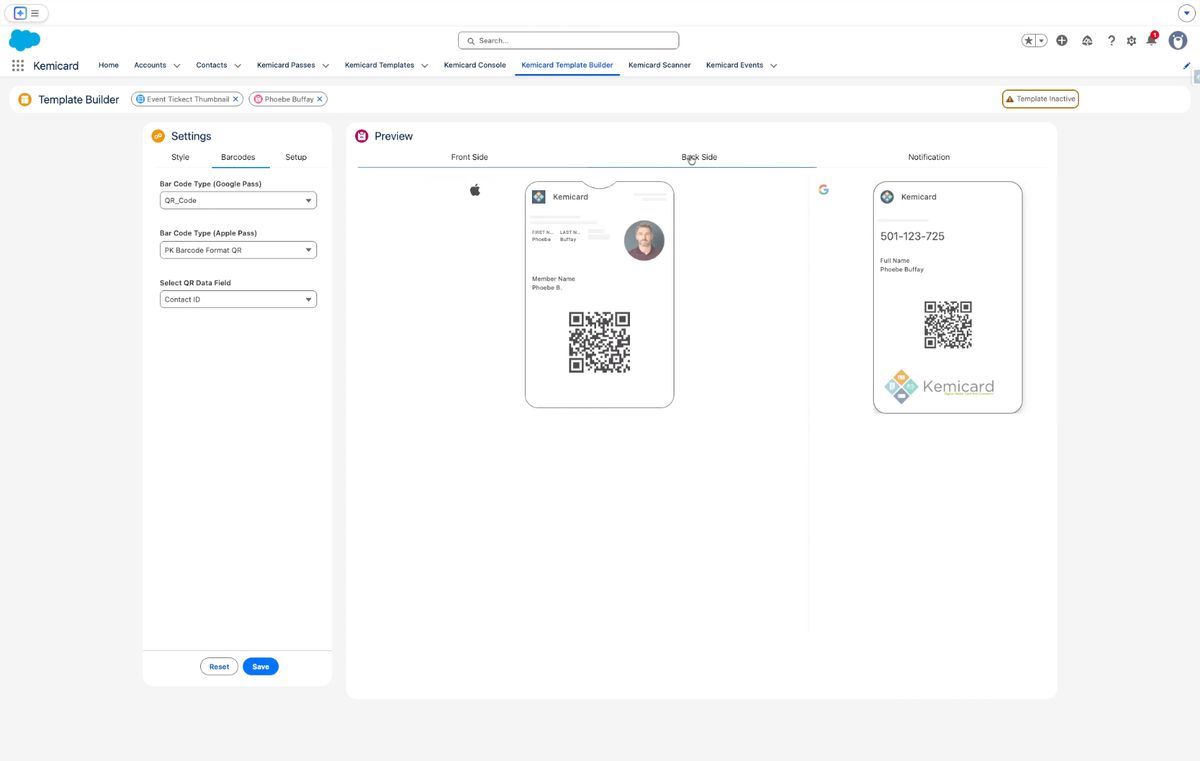Viewport: 1200px width, 761px height.
Task: Click the Save button
Action: (x=261, y=667)
